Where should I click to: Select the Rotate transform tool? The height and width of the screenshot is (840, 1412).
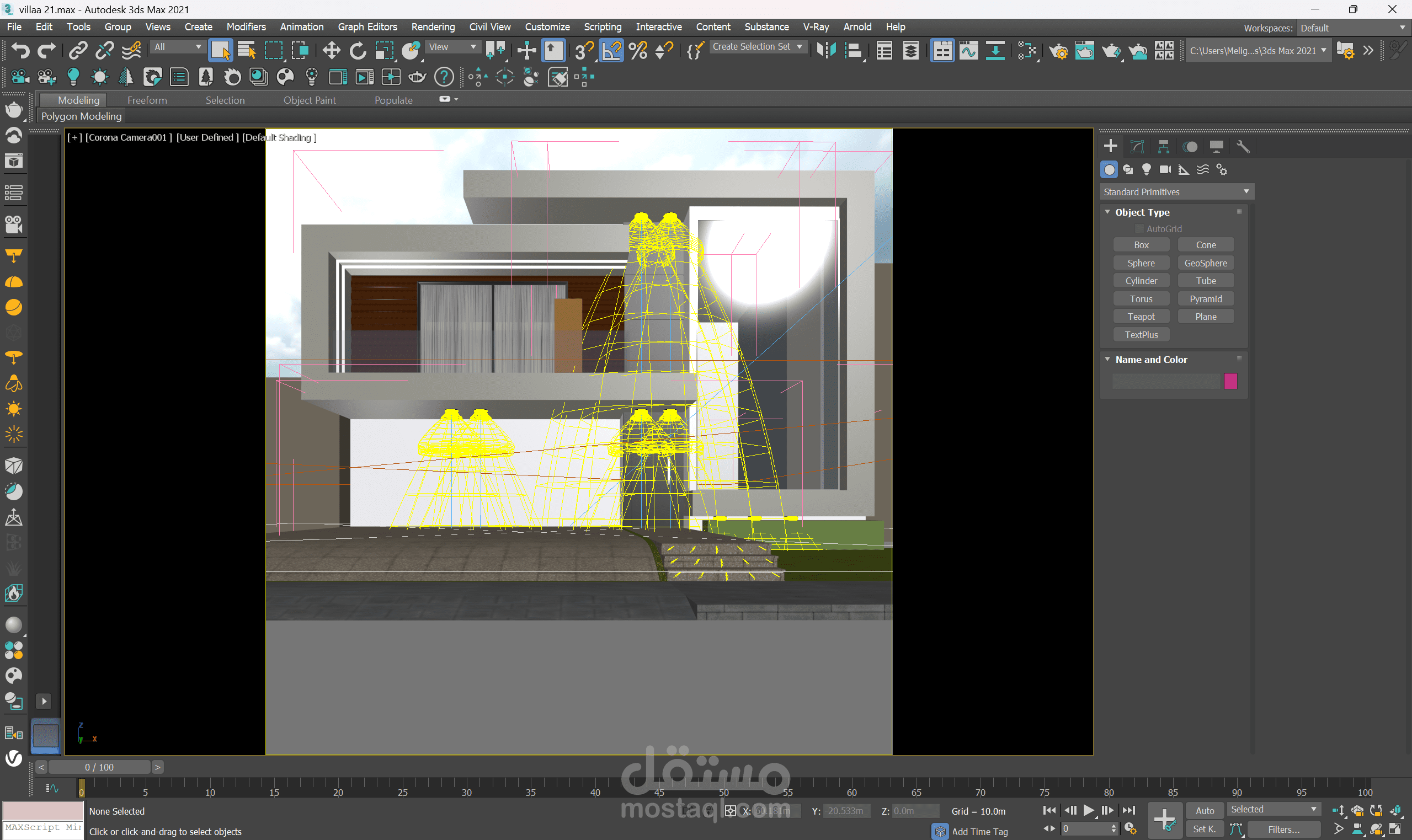coord(357,51)
